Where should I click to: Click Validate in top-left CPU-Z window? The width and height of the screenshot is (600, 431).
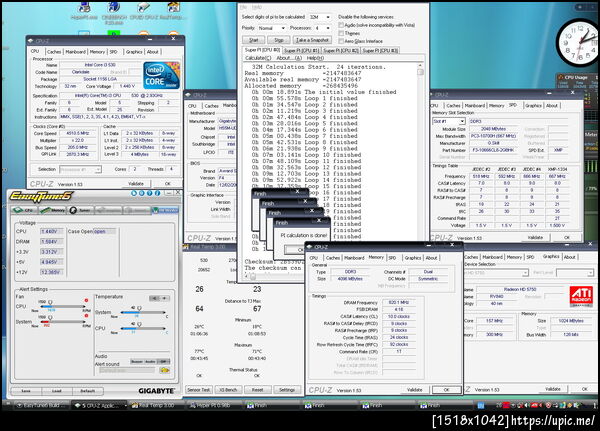tap(136, 184)
